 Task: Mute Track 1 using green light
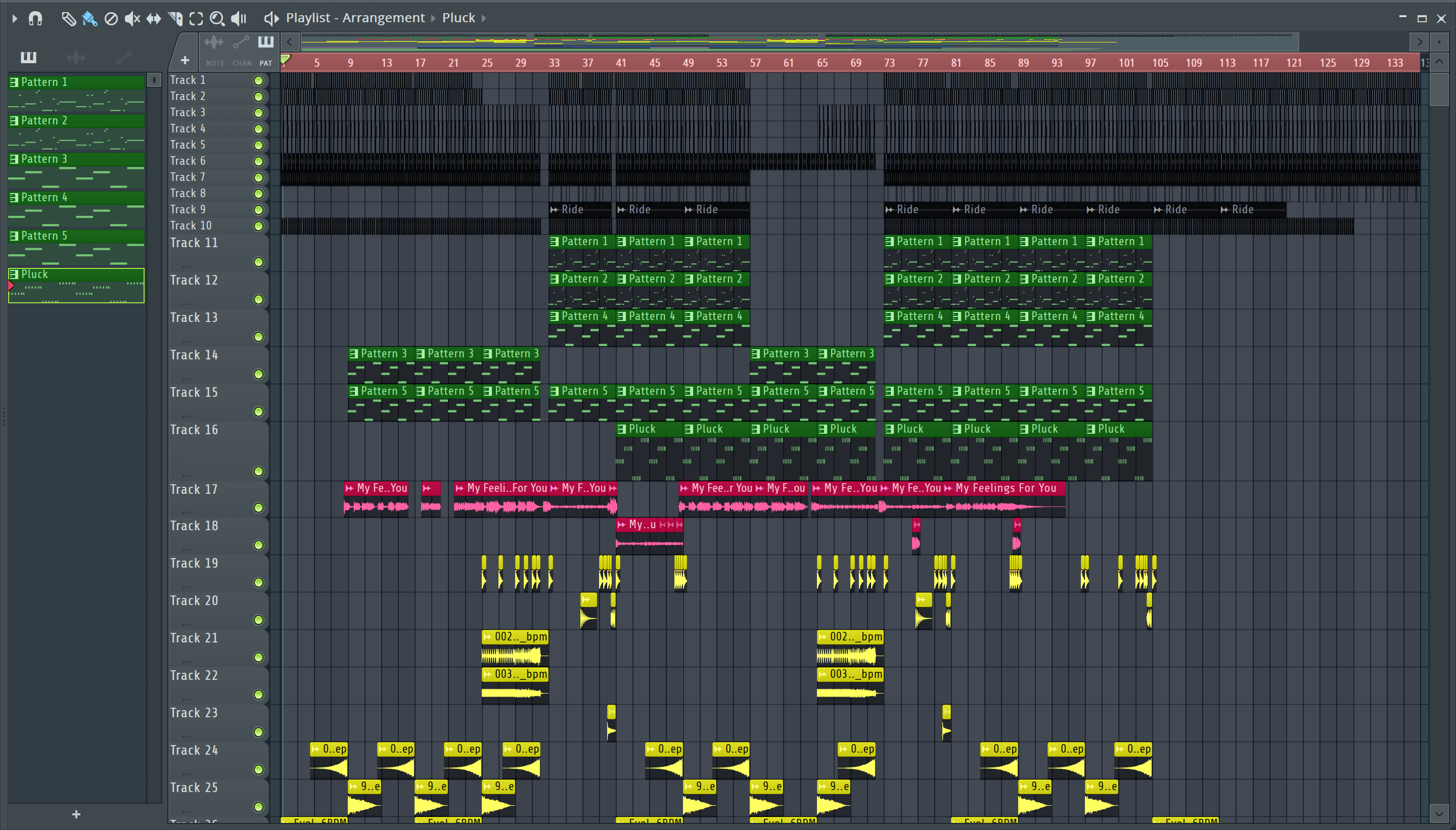click(258, 81)
